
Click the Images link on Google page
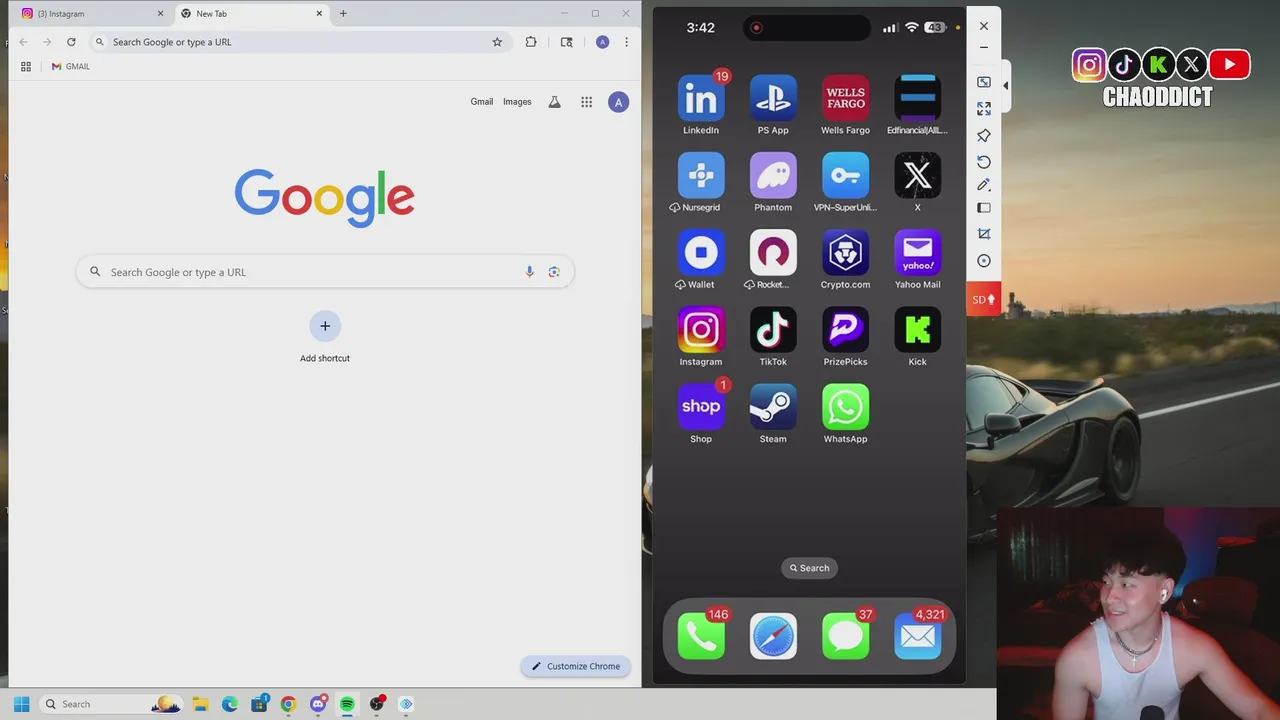pyautogui.click(x=517, y=102)
